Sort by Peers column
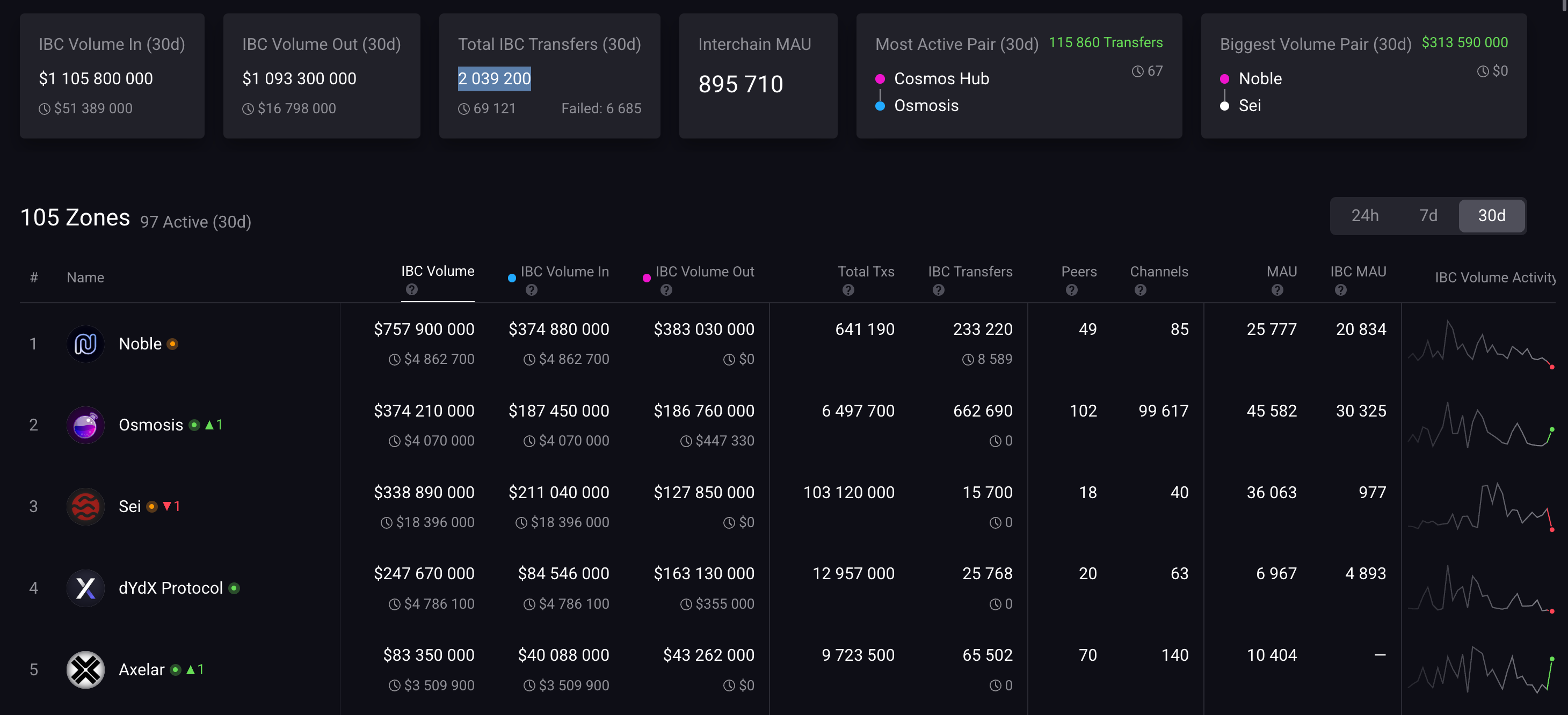This screenshot has height=715, width=1568. tap(1079, 272)
